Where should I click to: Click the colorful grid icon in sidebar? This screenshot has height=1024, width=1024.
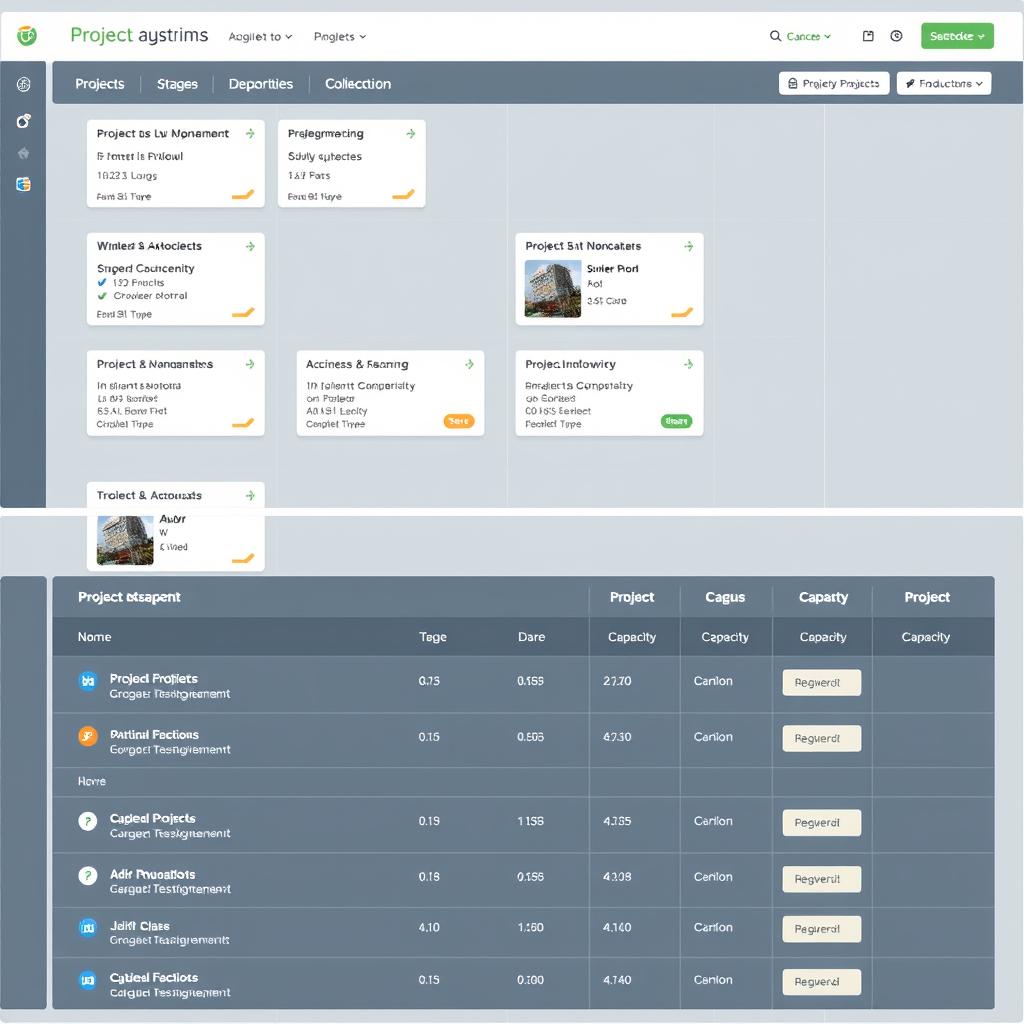(x=24, y=186)
